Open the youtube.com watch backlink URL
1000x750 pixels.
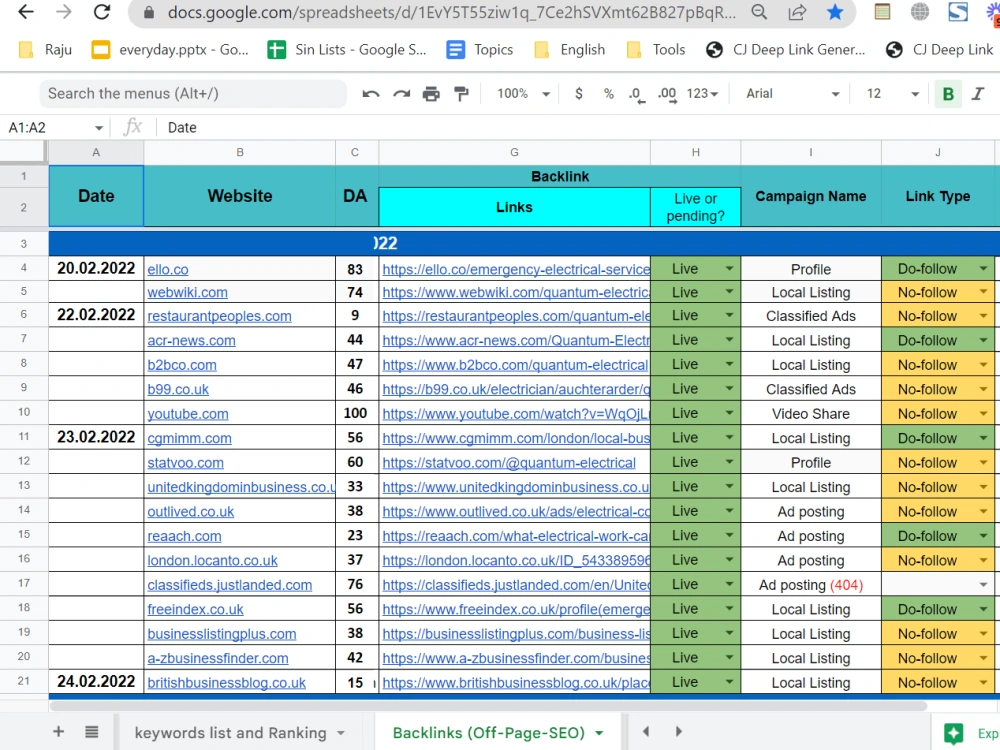515,414
